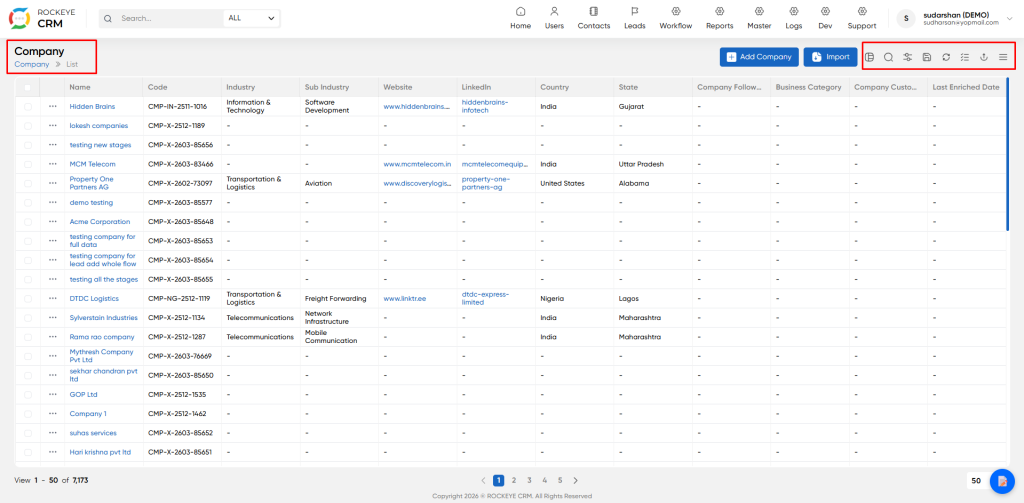Open row actions for DTDC Logistics
The image size is (1024, 503).
(x=52, y=299)
